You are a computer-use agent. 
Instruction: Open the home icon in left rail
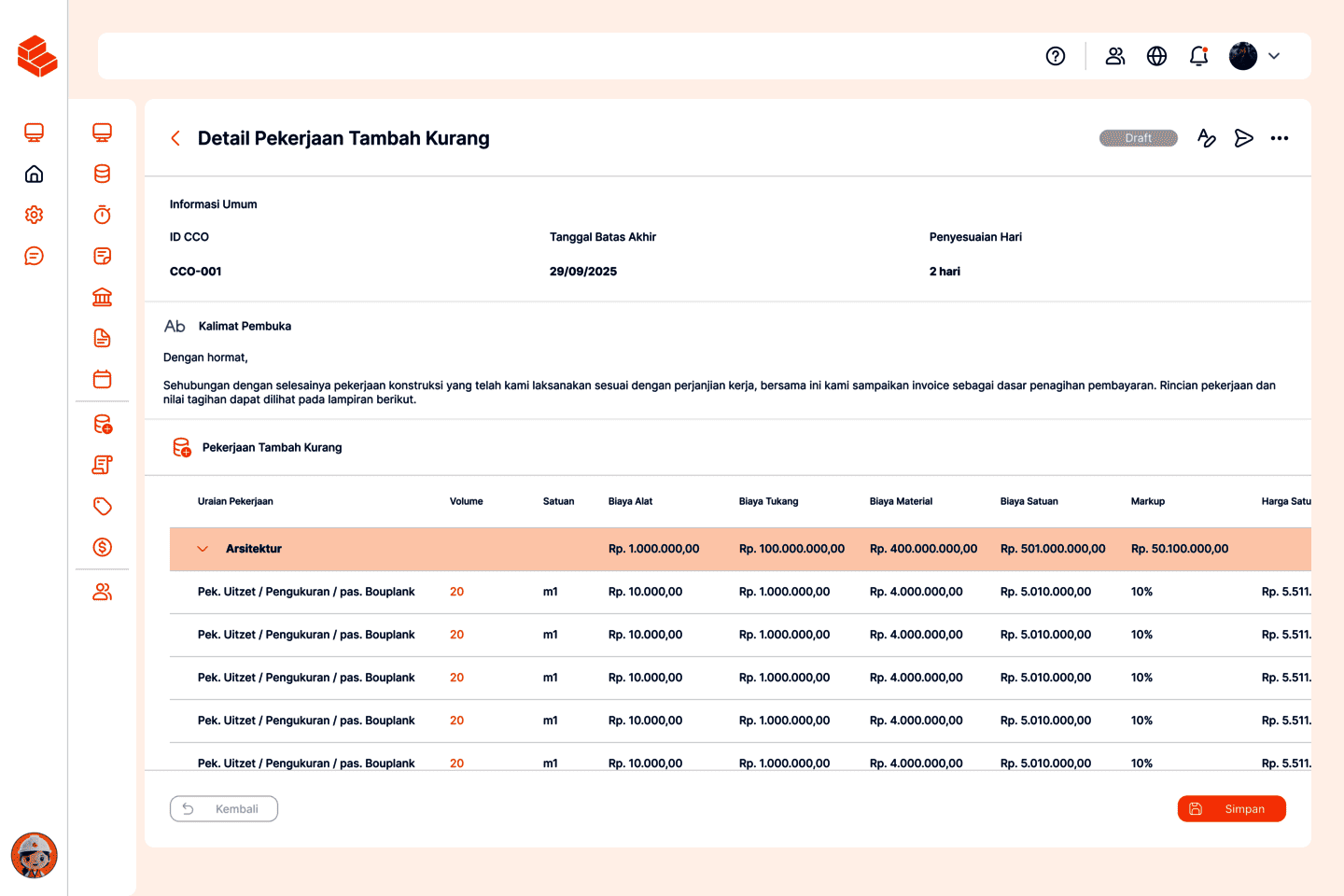35,174
